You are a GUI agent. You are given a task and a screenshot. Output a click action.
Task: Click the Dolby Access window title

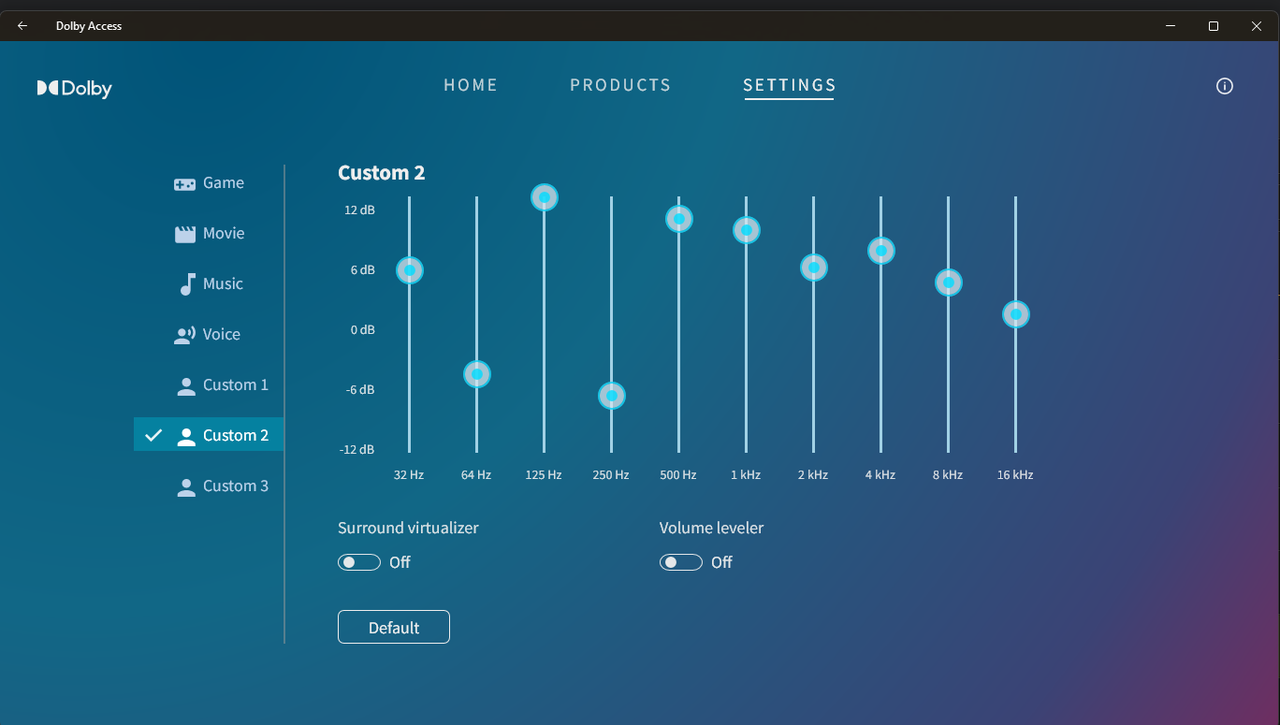(89, 26)
